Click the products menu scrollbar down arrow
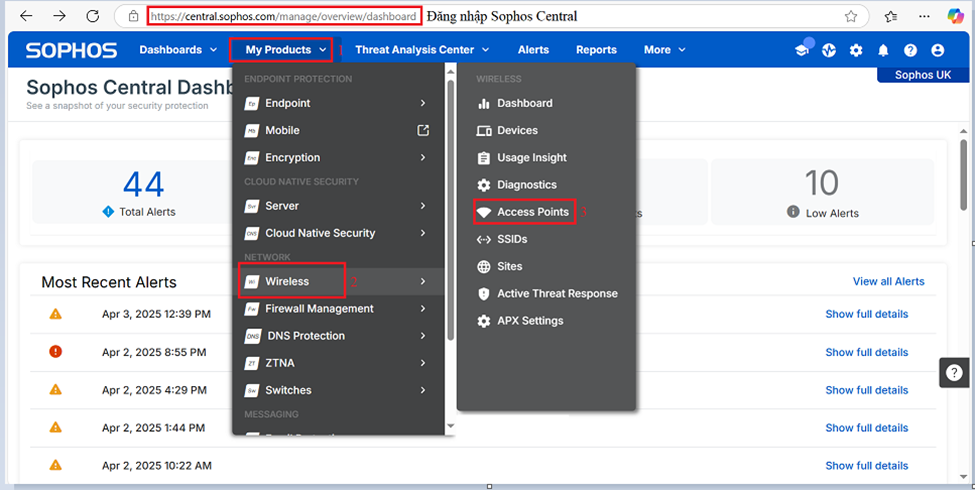The image size is (975, 490). click(450, 427)
